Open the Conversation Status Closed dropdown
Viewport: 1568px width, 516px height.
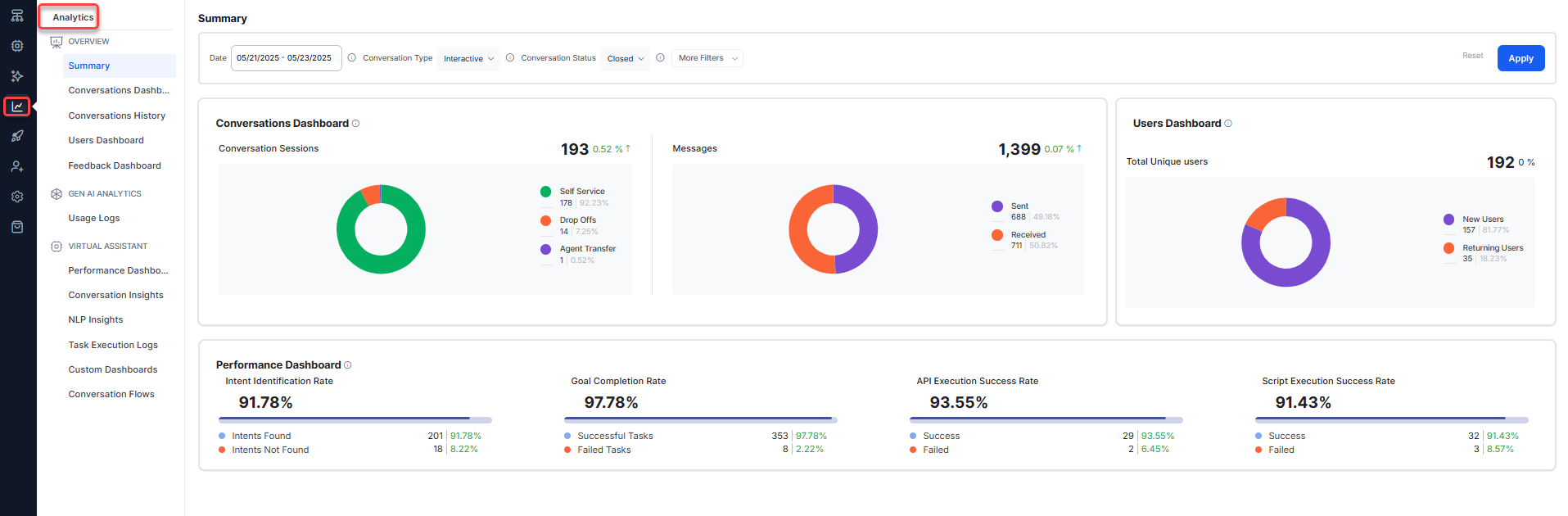(x=626, y=59)
